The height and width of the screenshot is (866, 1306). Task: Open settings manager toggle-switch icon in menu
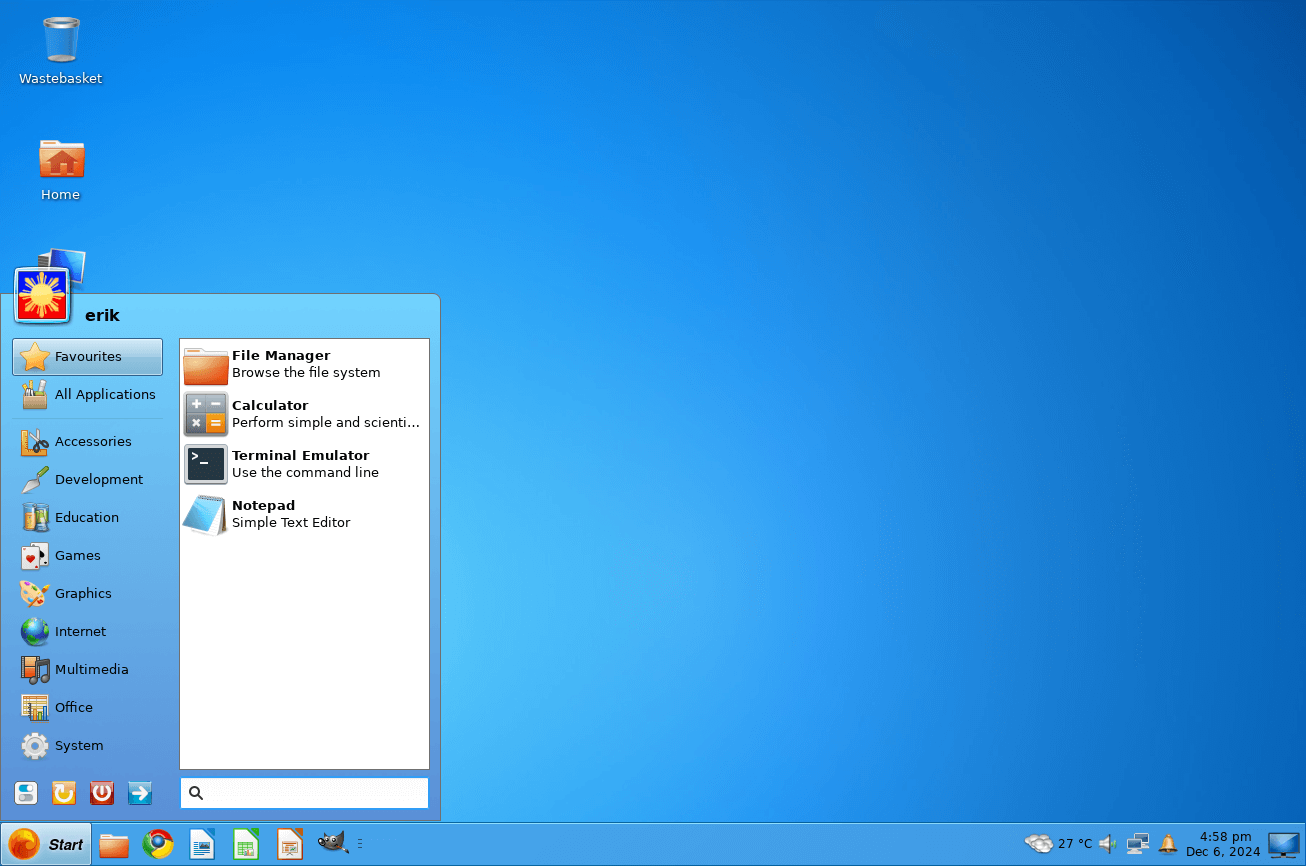(26, 793)
